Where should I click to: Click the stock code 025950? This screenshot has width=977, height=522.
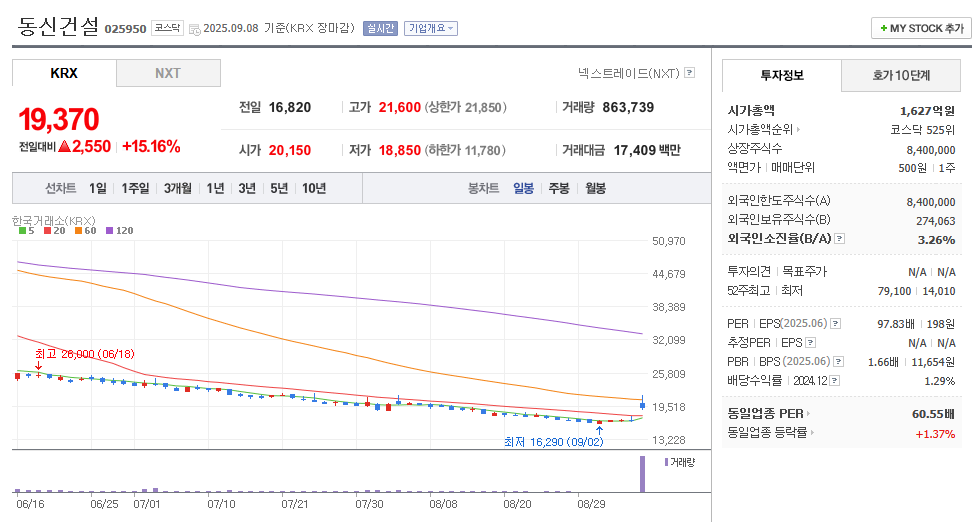pyautogui.click(x=125, y=29)
